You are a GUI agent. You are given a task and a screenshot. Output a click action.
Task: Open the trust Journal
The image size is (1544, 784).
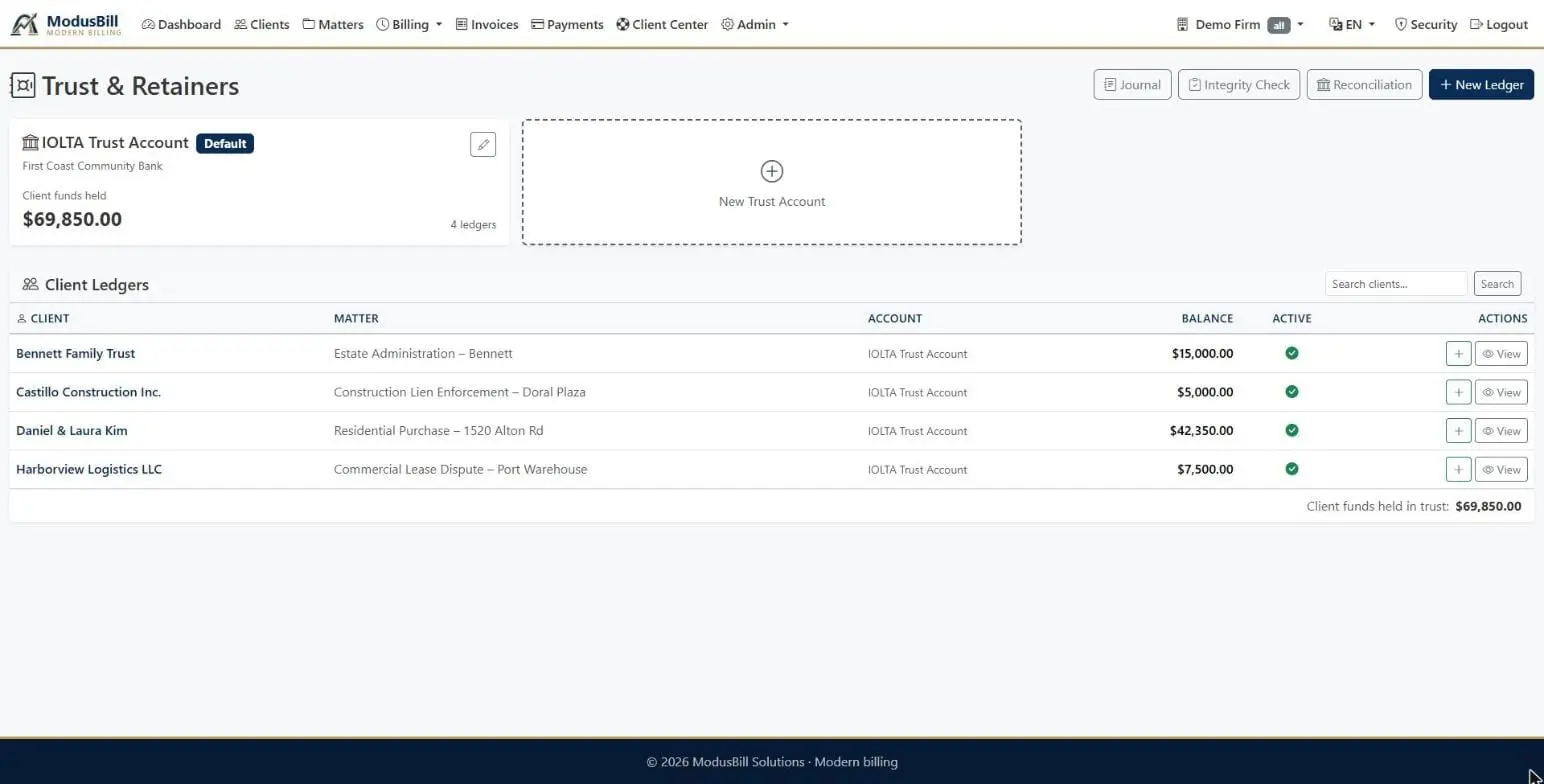(1132, 85)
